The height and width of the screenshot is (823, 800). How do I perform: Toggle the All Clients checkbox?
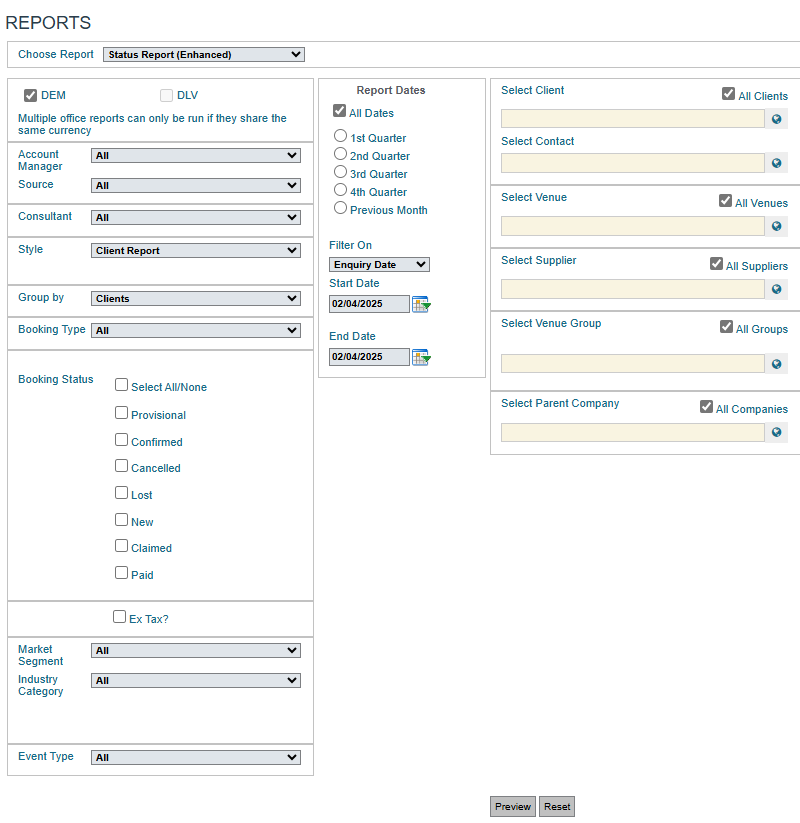[729, 93]
